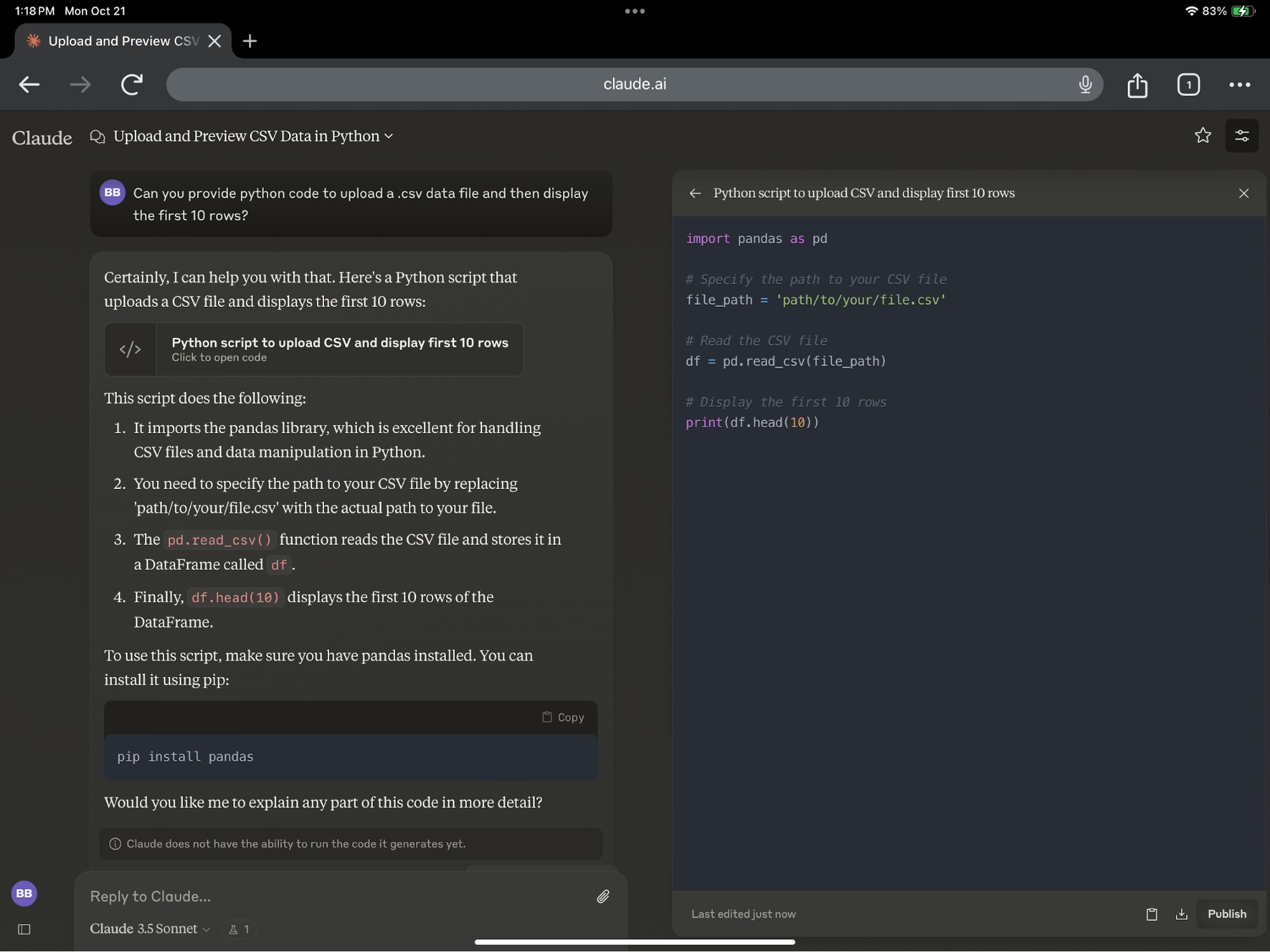
Task: Toggle the sidebar panel
Action: pos(24,929)
